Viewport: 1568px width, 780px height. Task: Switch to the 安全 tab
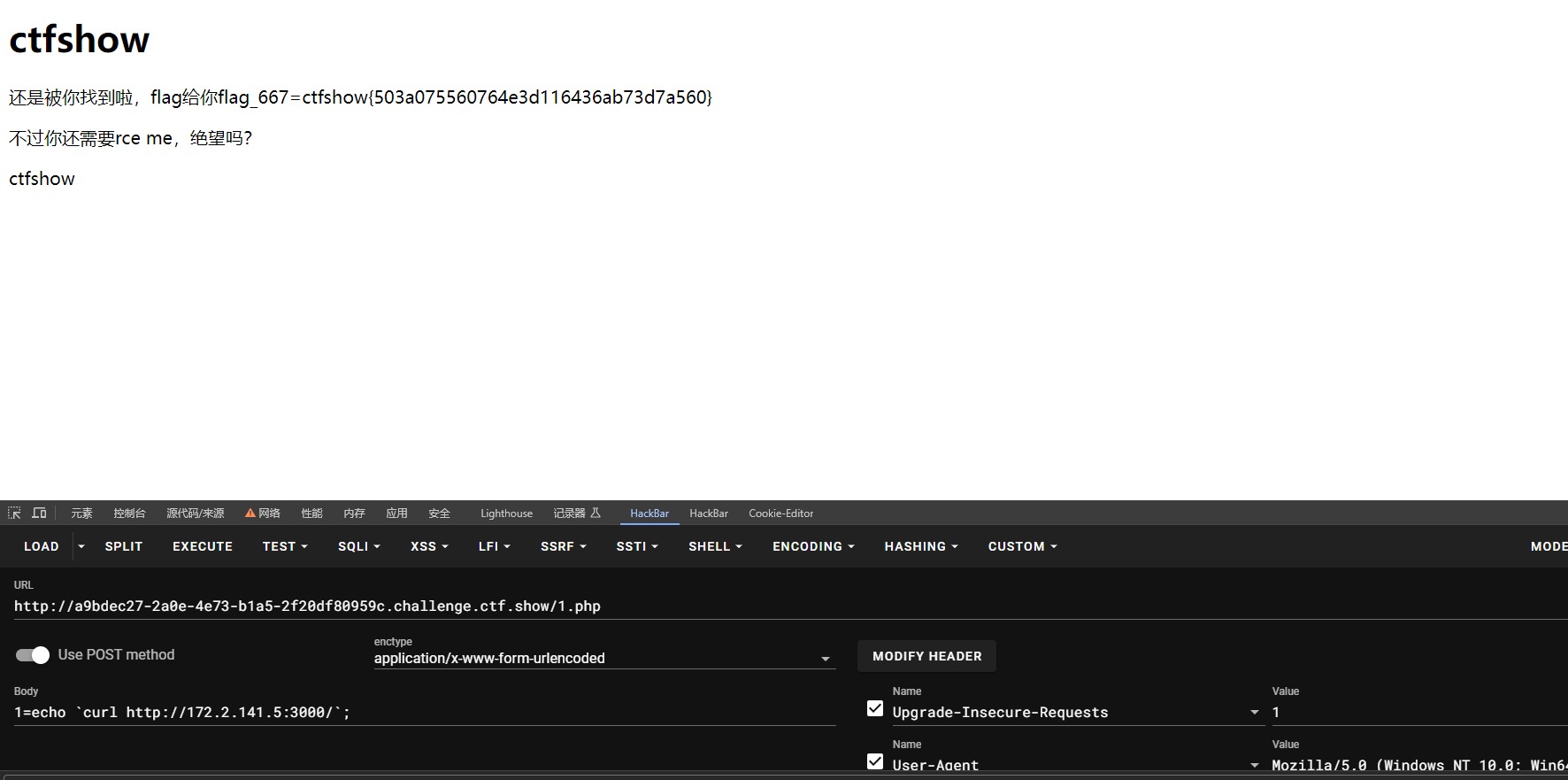pos(439,514)
